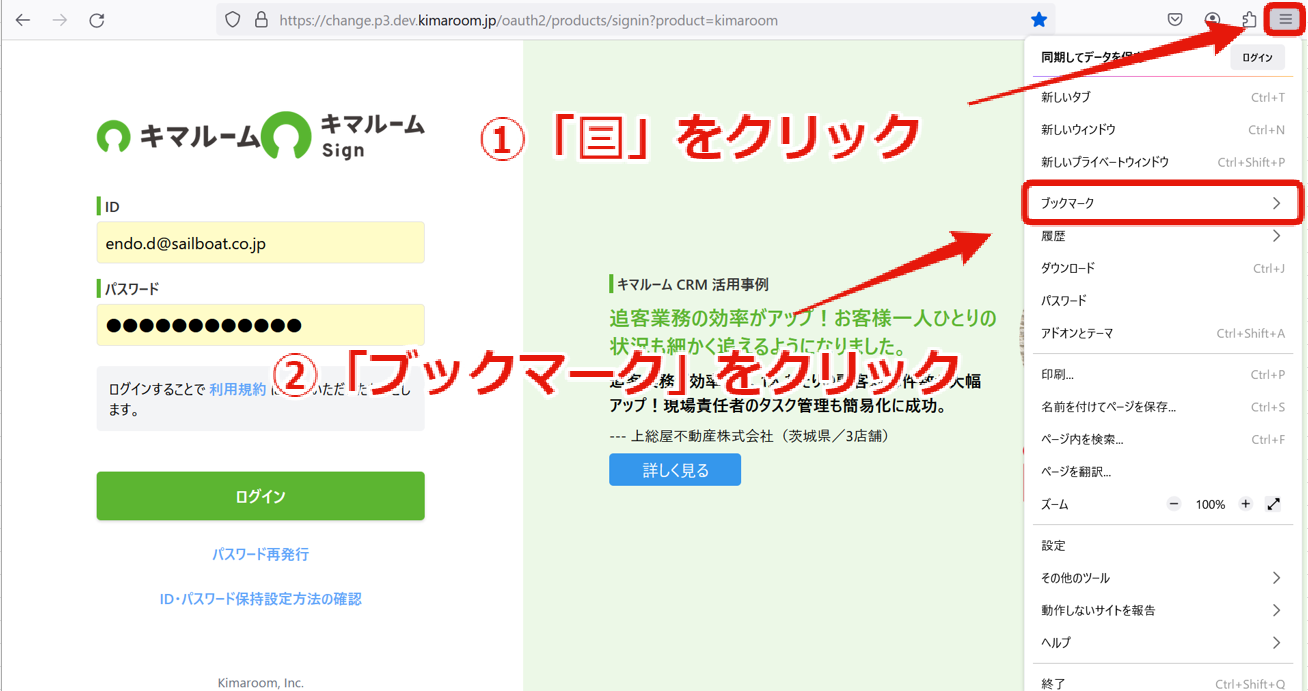Select 新しいタブ menu item
Image resolution: width=1308 pixels, height=691 pixels.
(1162, 97)
